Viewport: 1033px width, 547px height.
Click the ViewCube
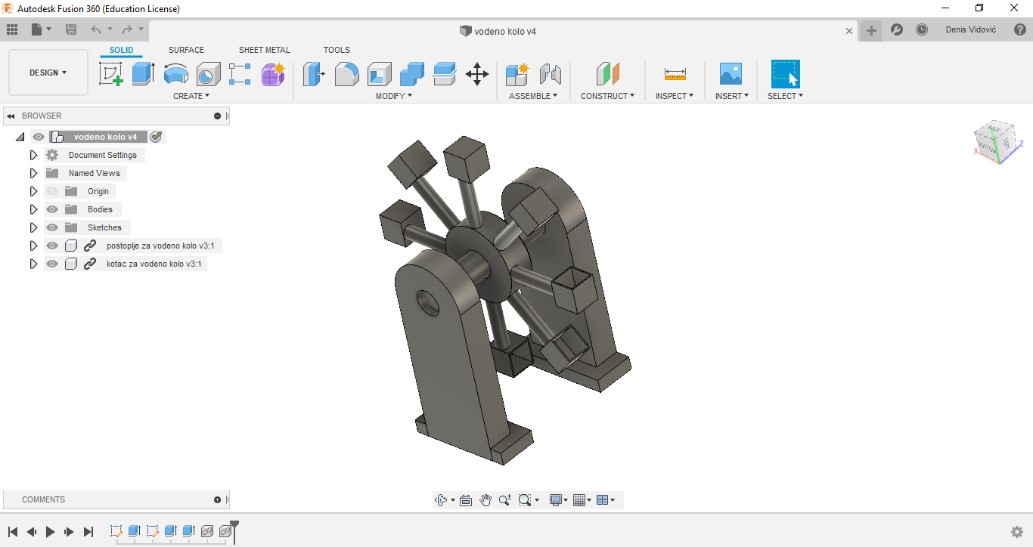click(997, 142)
